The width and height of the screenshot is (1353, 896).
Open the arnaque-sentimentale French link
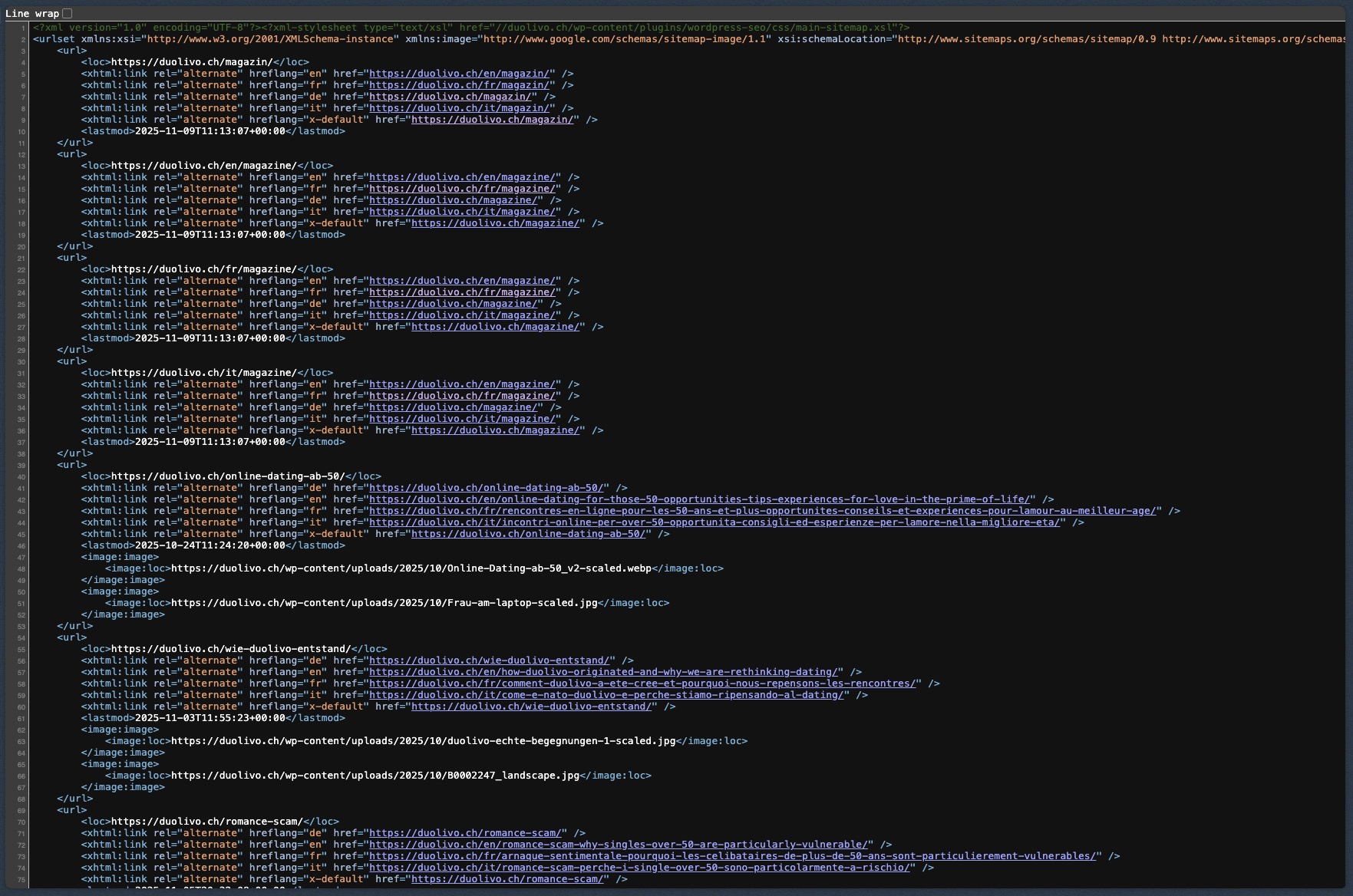point(732,856)
